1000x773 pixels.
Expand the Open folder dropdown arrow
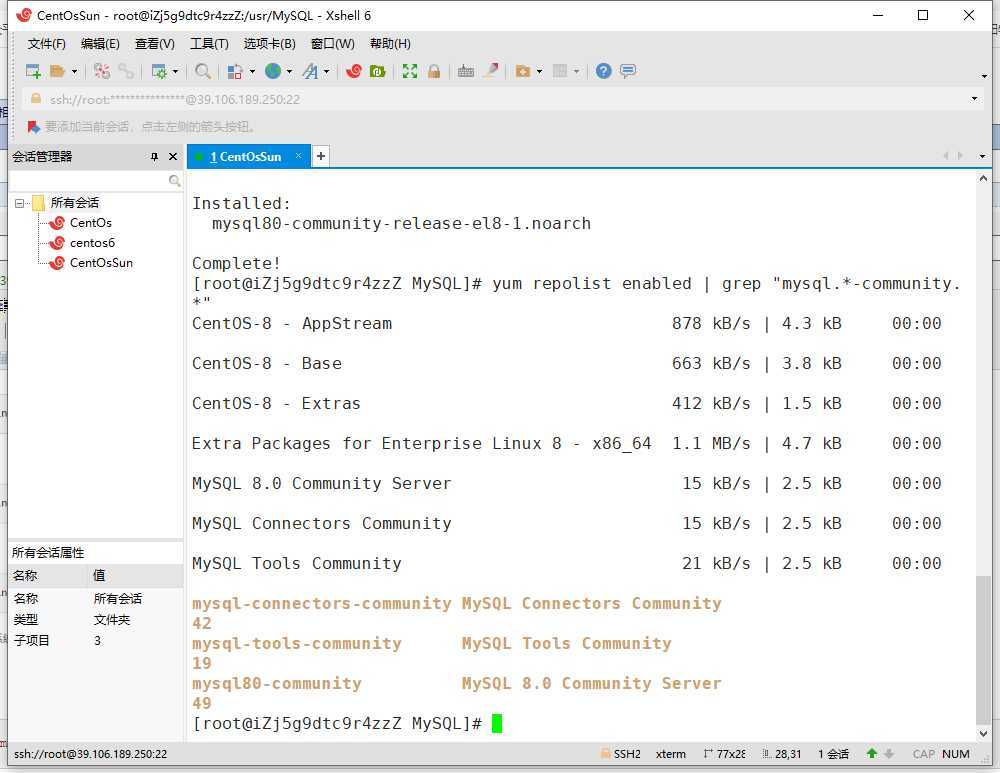point(74,71)
